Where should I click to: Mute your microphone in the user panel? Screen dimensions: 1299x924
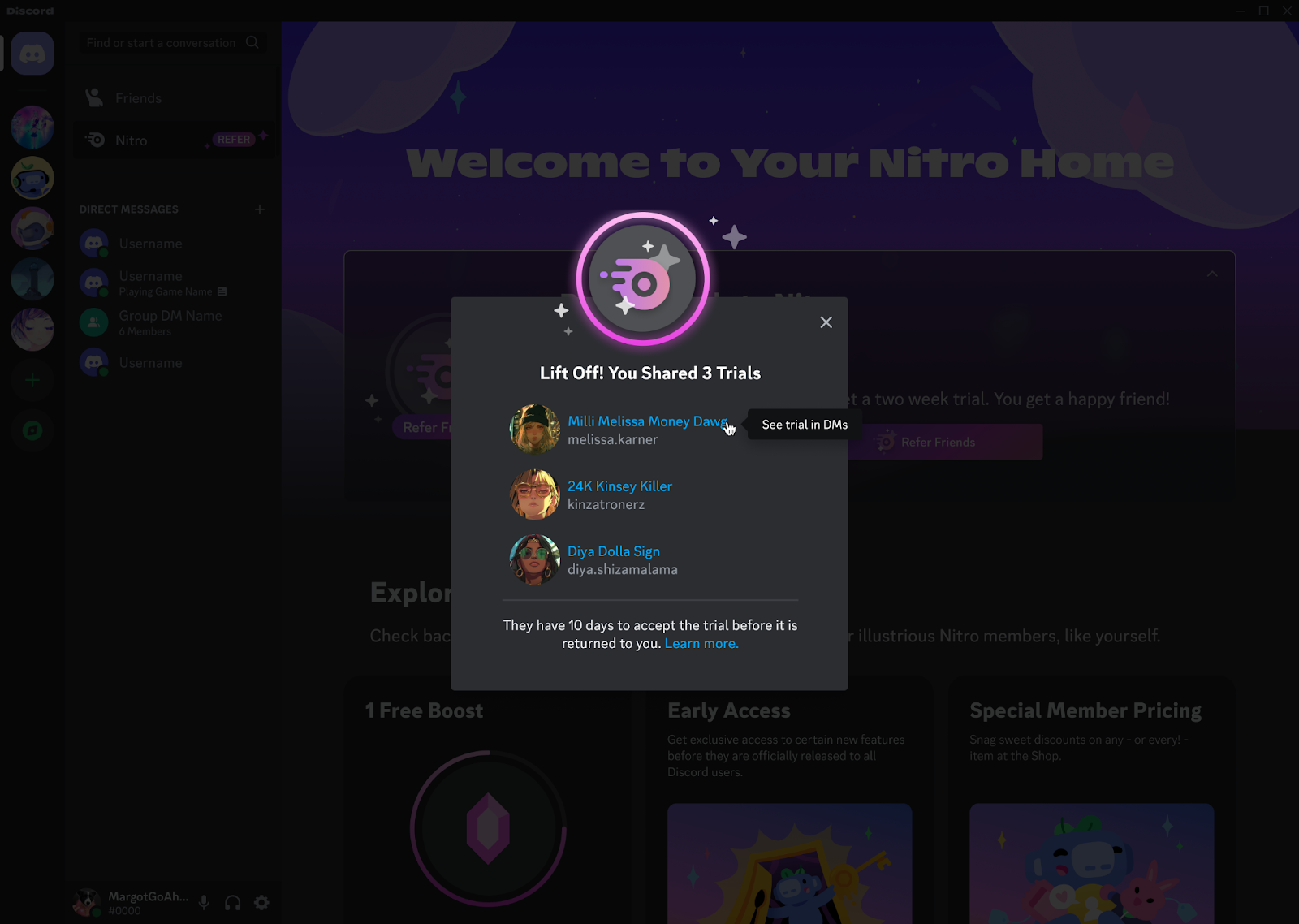tap(203, 902)
